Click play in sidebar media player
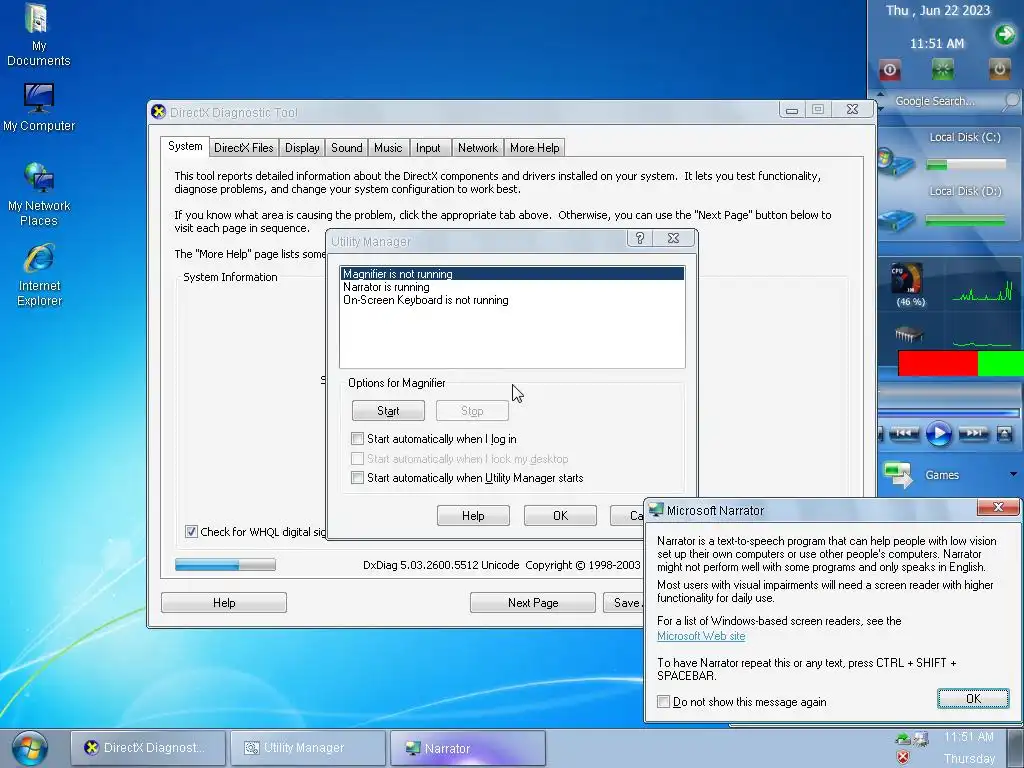Viewport: 1024px width, 768px height. click(938, 433)
